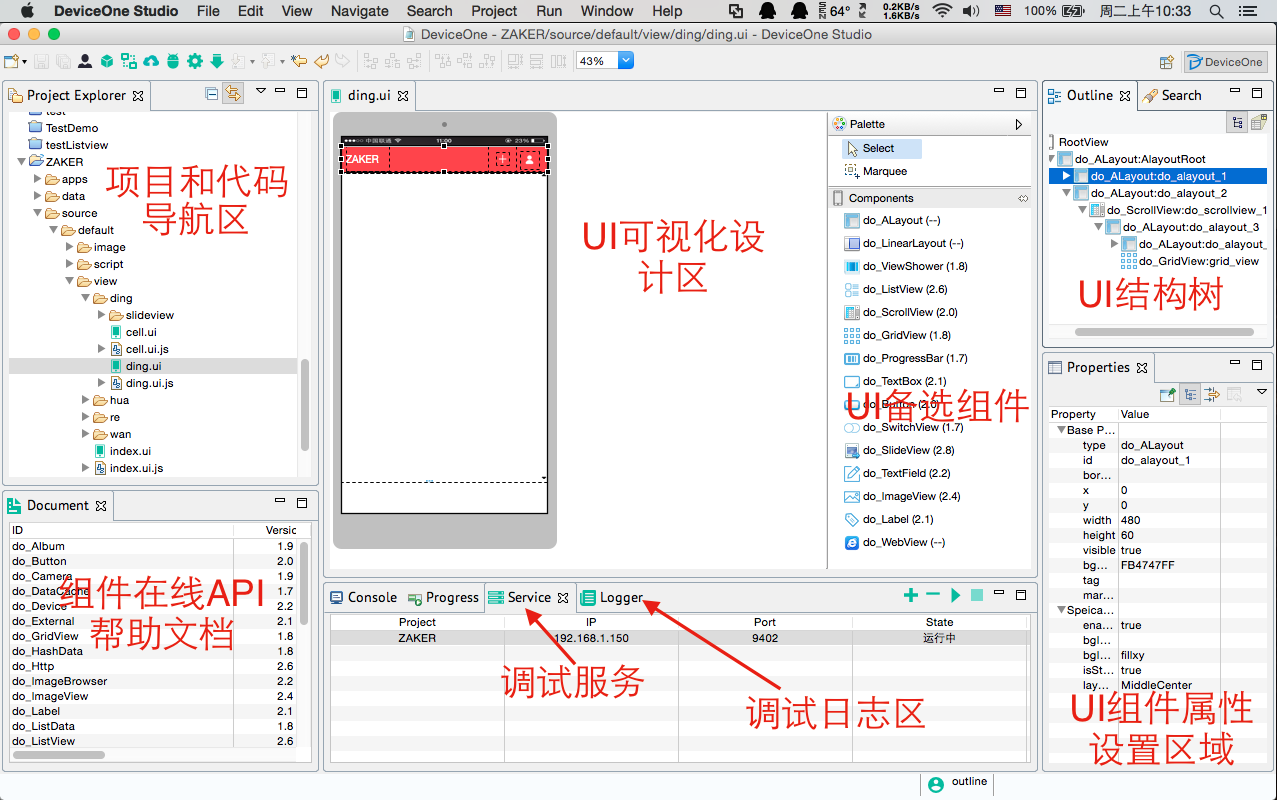Image resolution: width=1277 pixels, height=800 pixels.
Task: Click the green plus icon in Service panel
Action: pyautogui.click(x=910, y=595)
